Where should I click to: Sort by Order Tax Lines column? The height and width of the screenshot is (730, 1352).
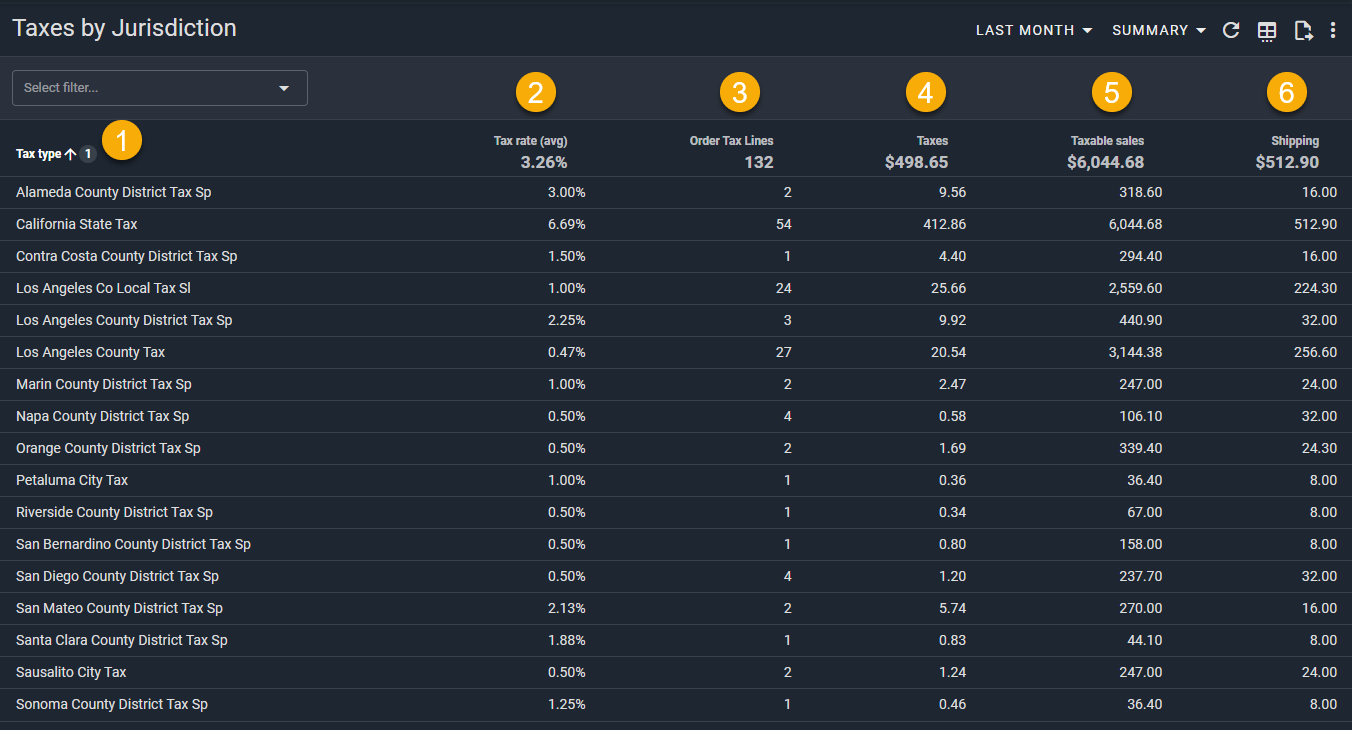[x=731, y=141]
